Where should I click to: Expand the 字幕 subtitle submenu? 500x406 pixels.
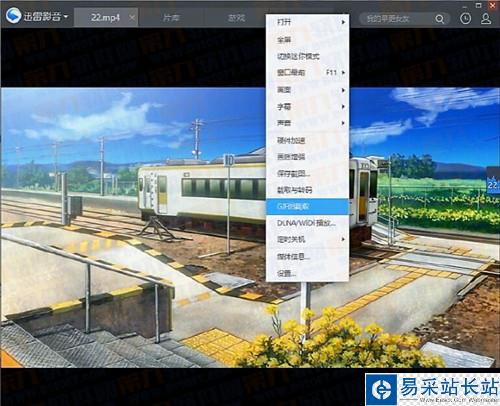(x=307, y=106)
